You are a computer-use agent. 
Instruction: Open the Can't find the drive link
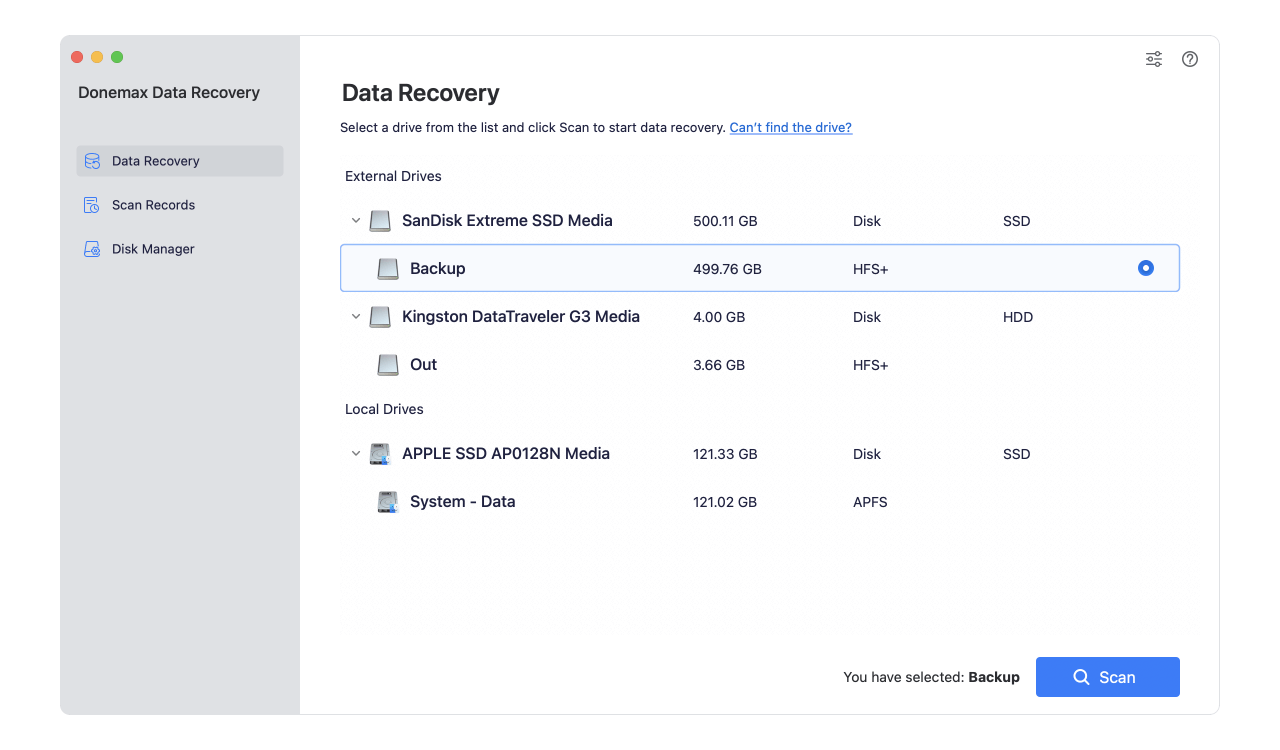(790, 127)
